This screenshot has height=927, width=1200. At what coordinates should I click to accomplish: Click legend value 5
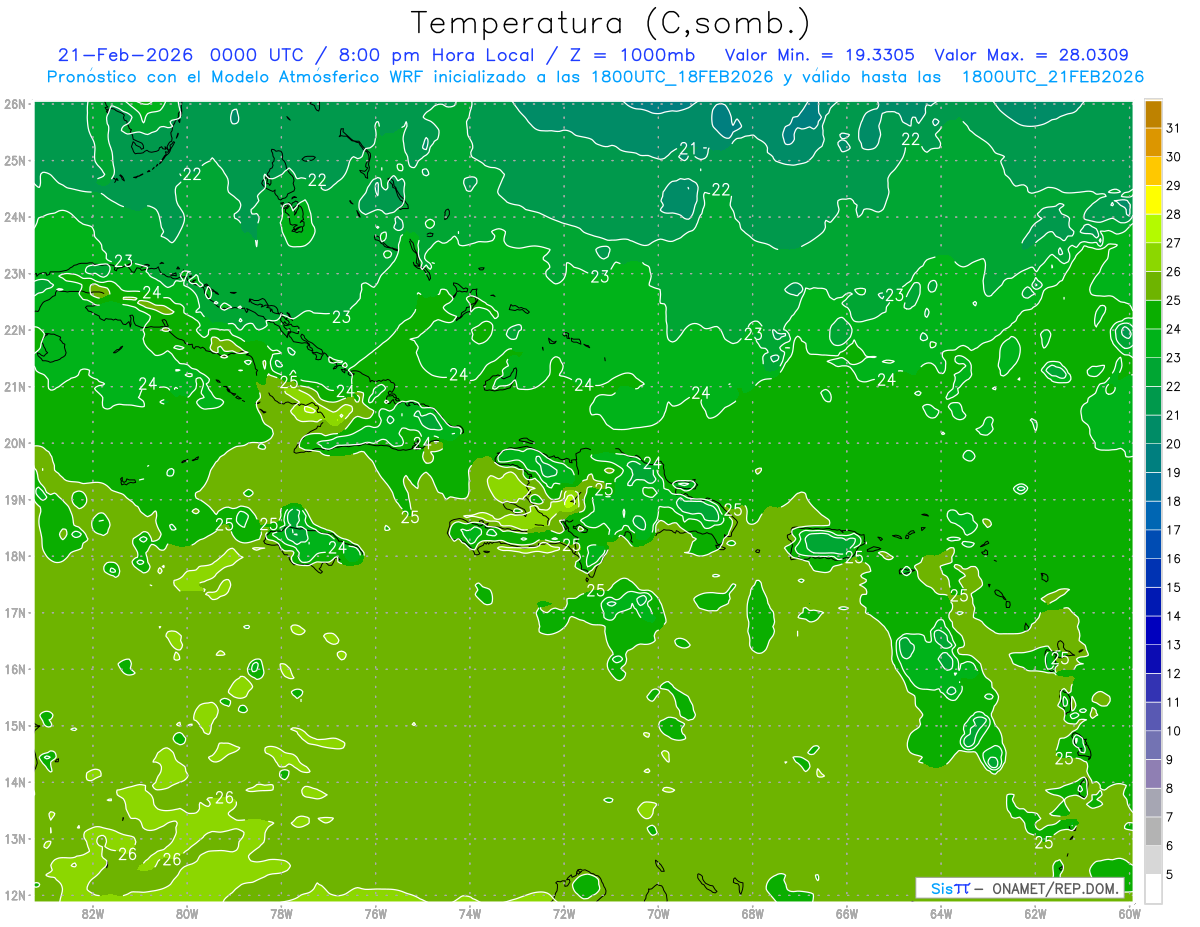click(1171, 874)
